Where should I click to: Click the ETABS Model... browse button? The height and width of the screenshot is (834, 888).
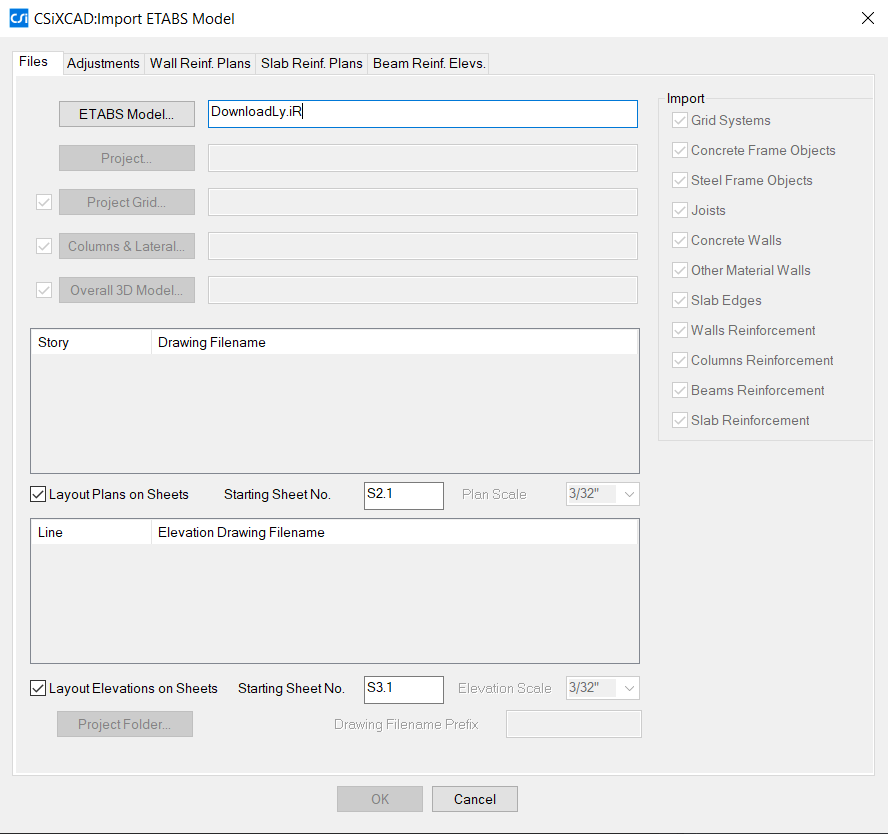(x=127, y=114)
